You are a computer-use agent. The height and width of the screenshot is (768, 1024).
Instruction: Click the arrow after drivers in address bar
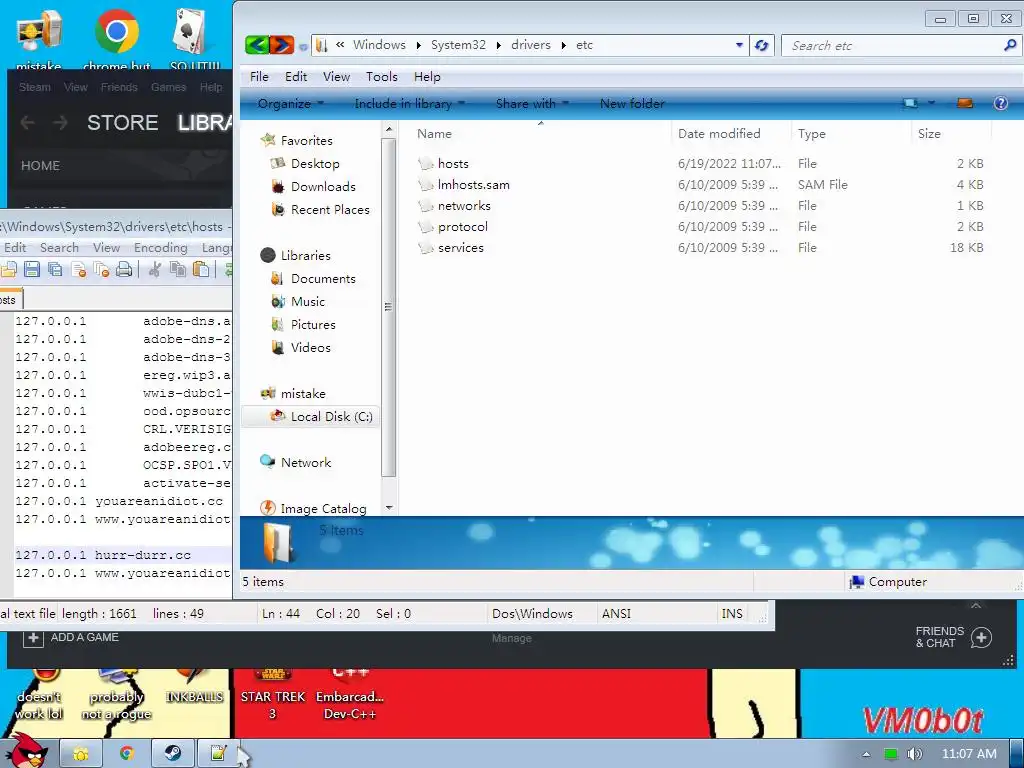tap(564, 45)
